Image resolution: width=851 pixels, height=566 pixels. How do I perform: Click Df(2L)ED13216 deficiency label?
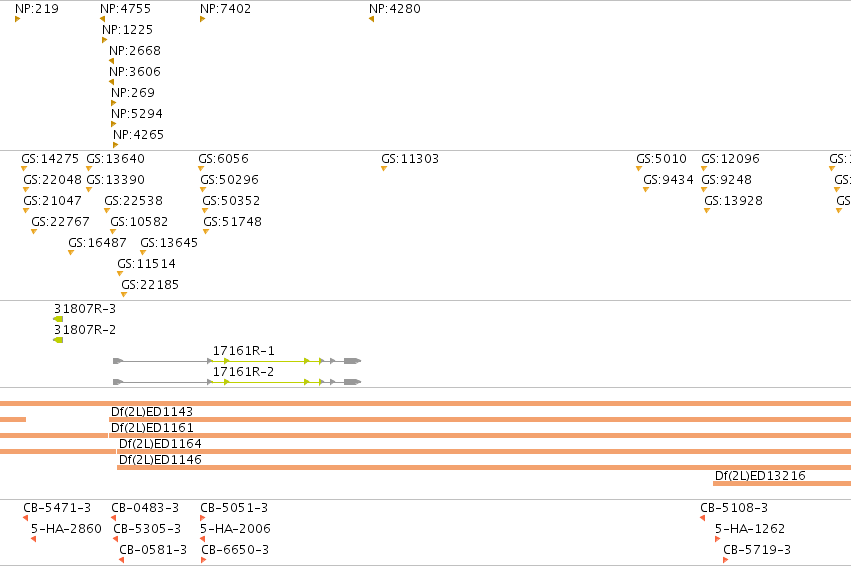pos(760,476)
